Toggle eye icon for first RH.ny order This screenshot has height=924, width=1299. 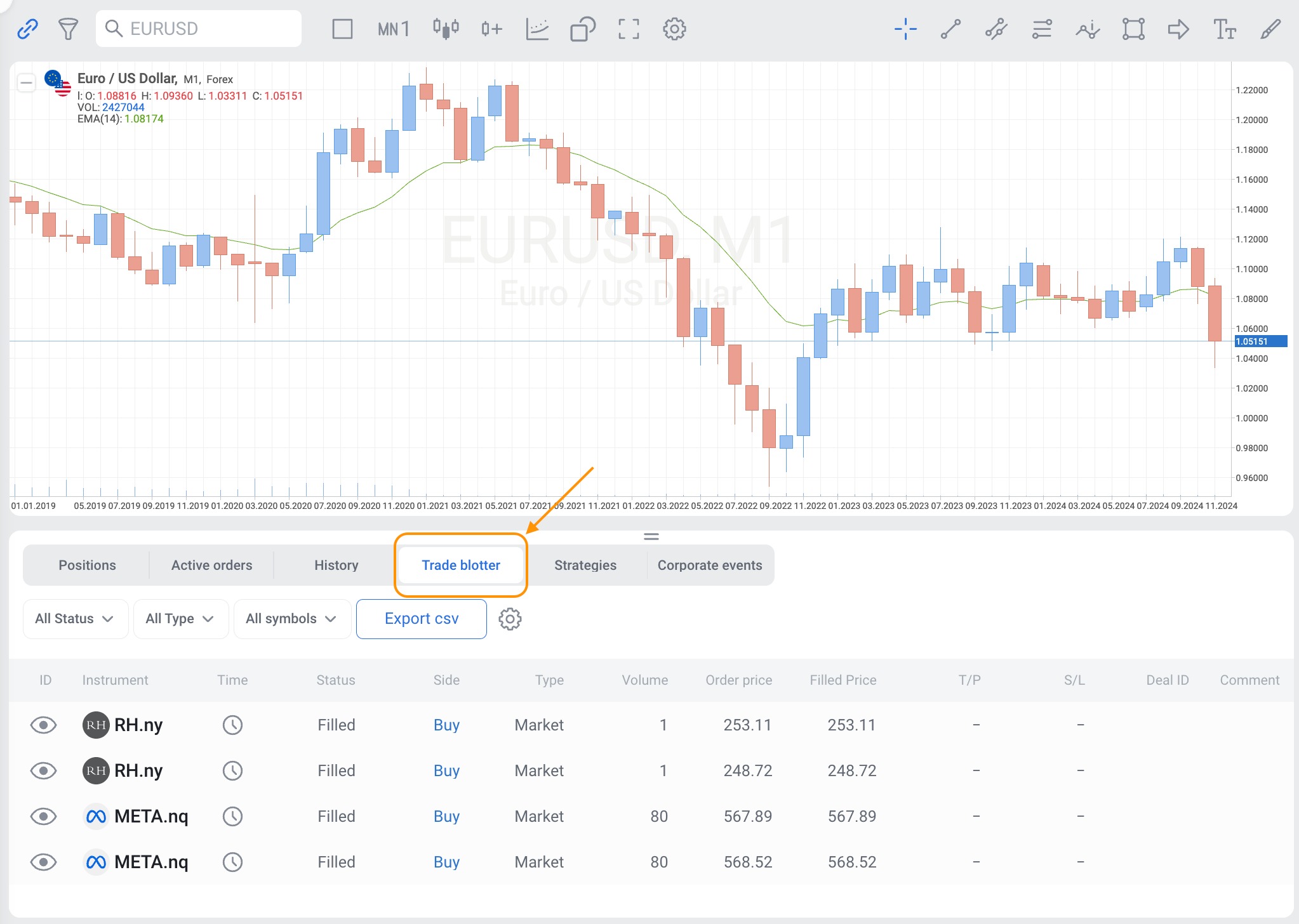[44, 725]
